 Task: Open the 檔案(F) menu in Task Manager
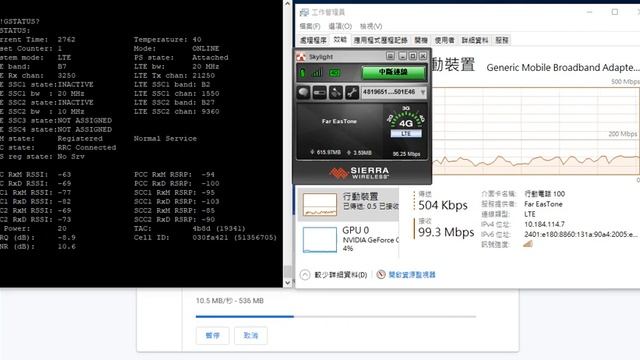310,26
